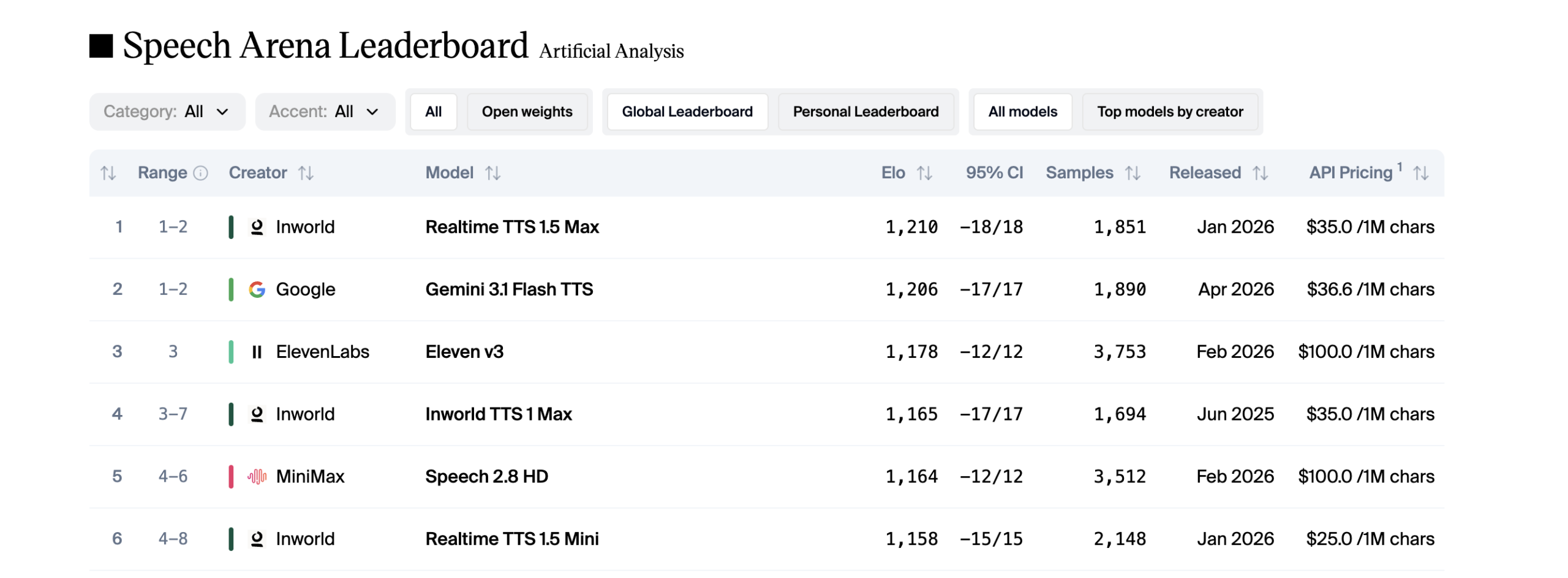1568x578 pixels.
Task: Sort the API Pricing column via arrows icon
Action: pyautogui.click(x=1421, y=173)
